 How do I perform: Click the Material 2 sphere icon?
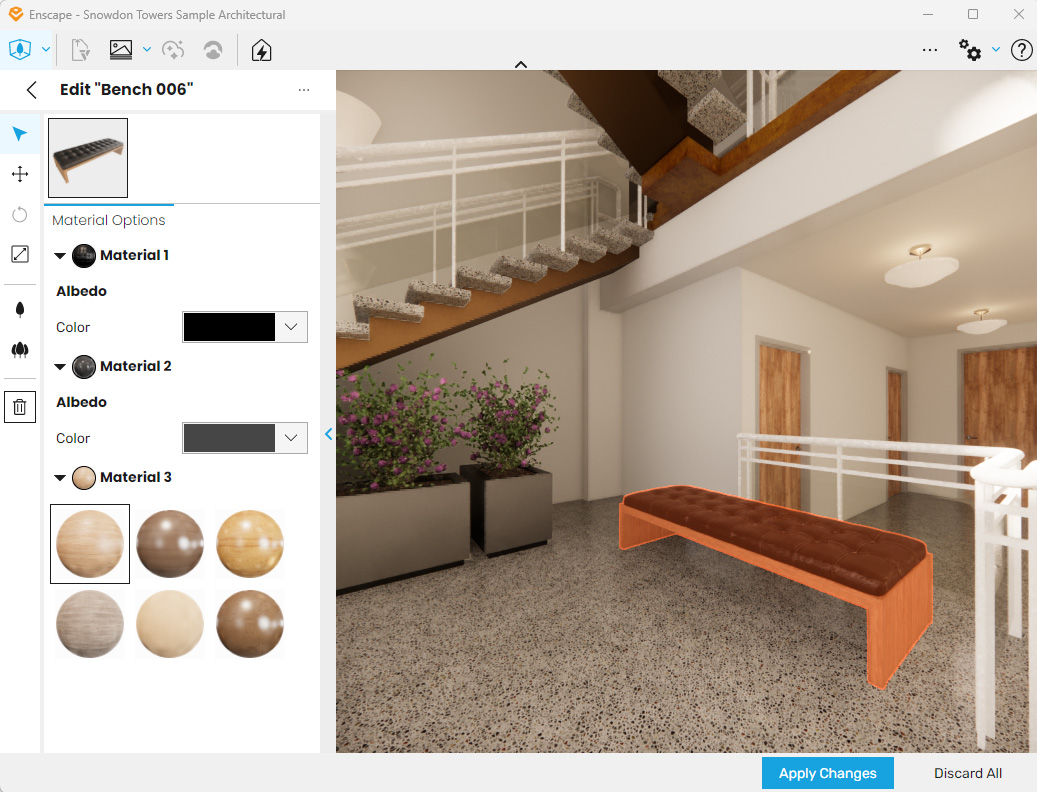(x=84, y=367)
